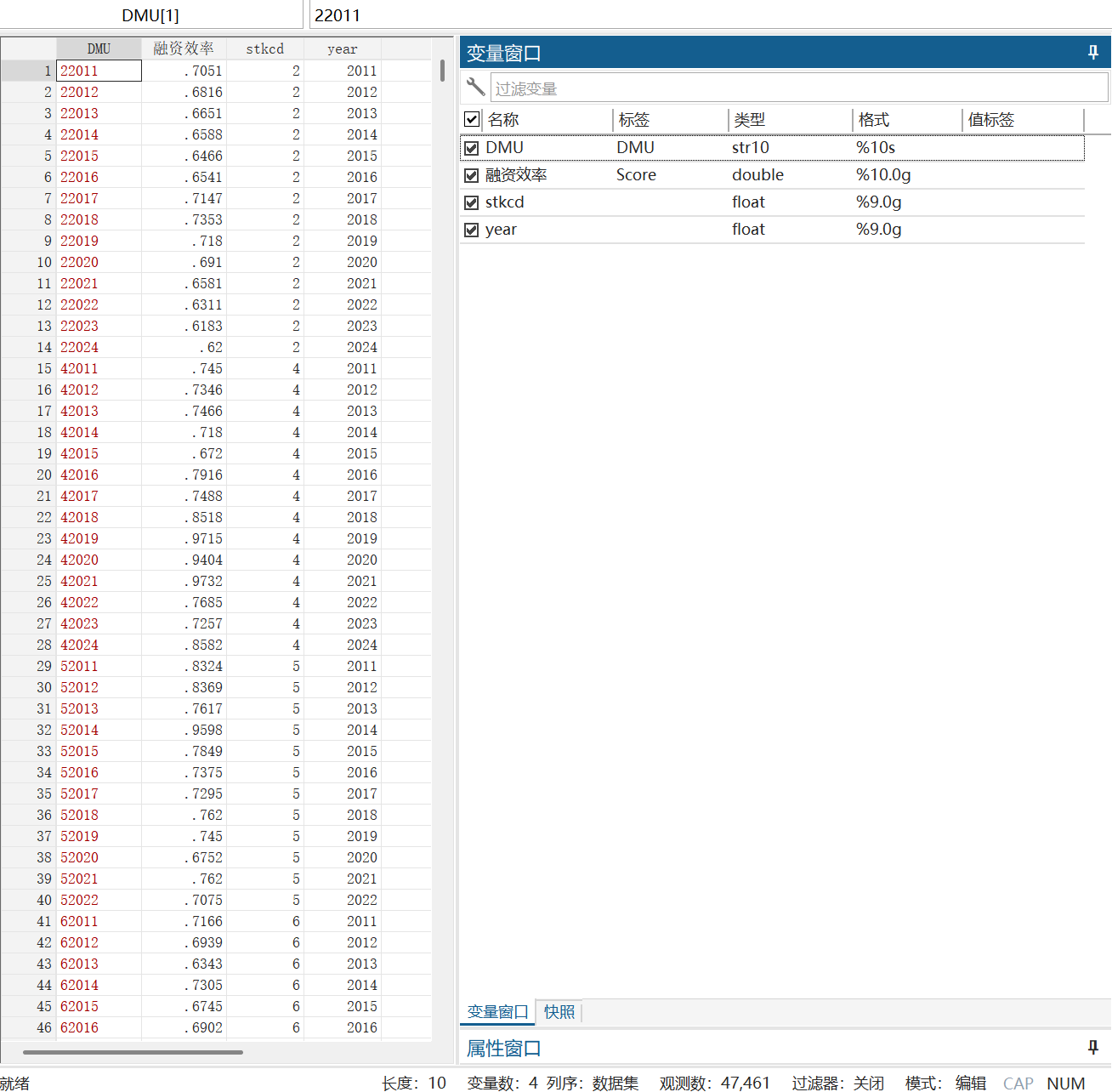
Task: Select the stkcd column header
Action: click(x=264, y=48)
